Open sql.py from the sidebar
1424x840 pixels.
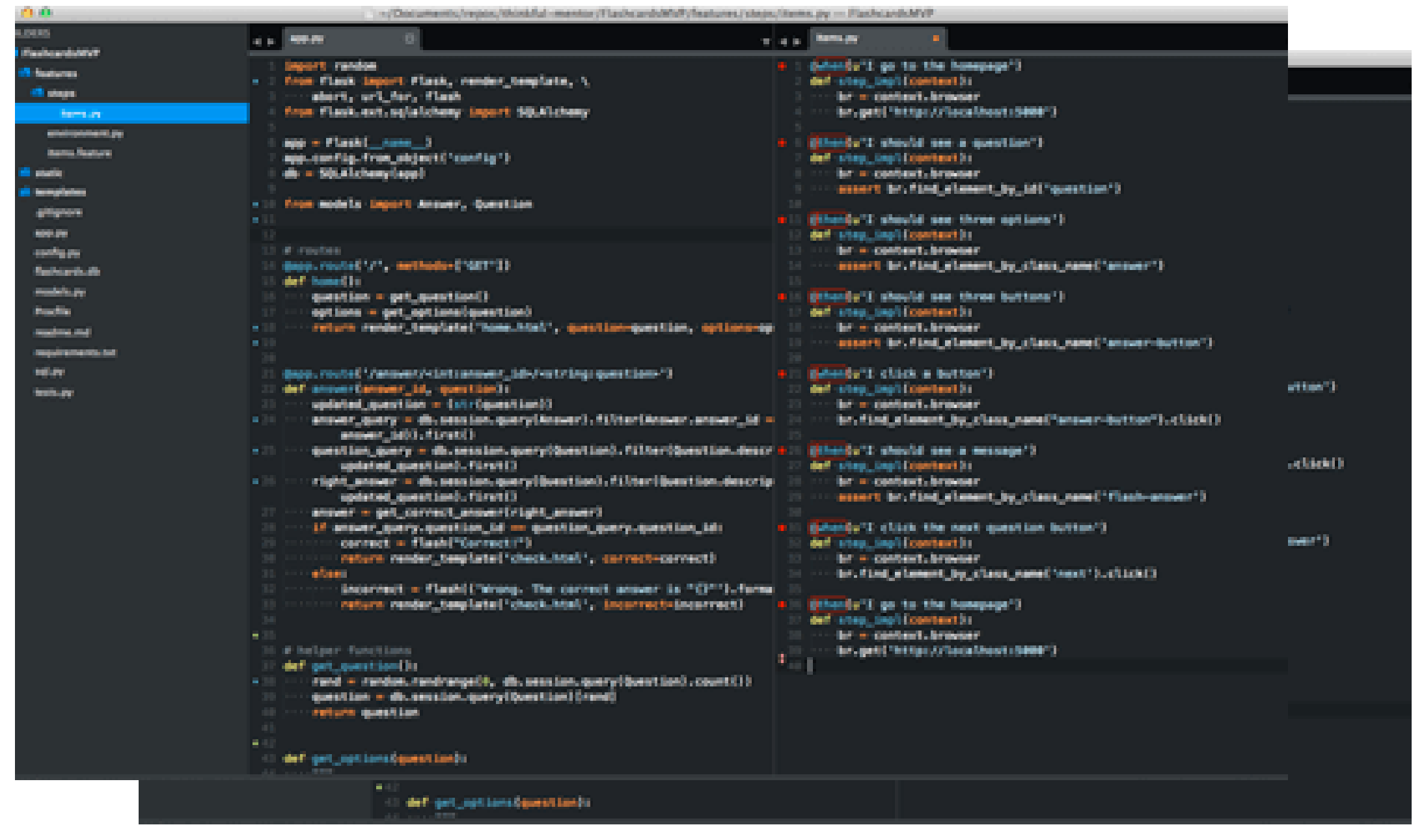point(49,372)
